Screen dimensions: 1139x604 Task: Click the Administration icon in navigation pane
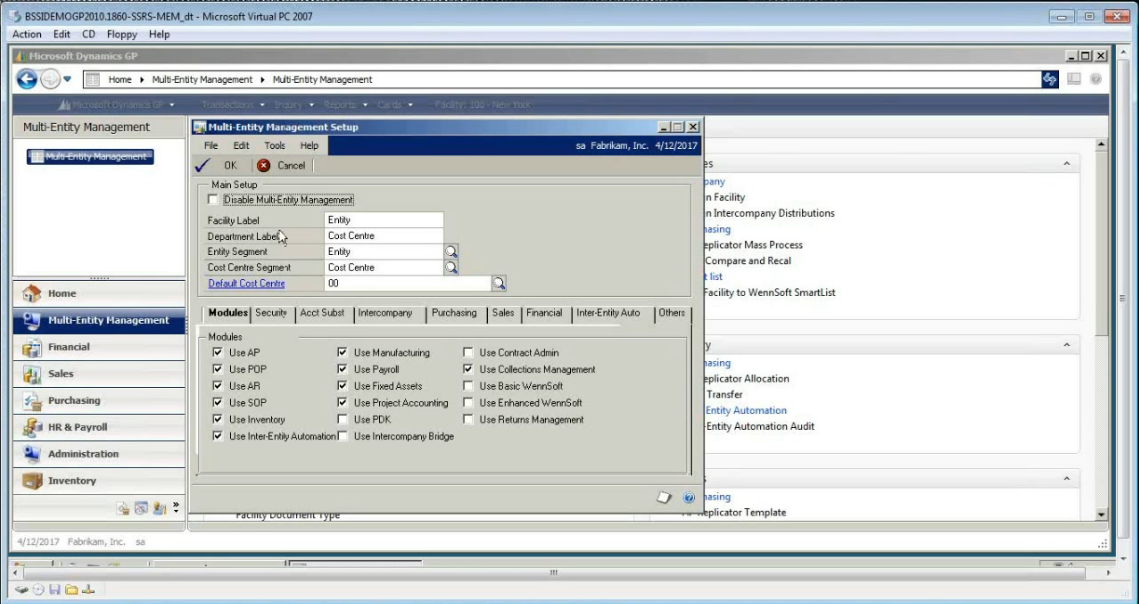(31, 454)
